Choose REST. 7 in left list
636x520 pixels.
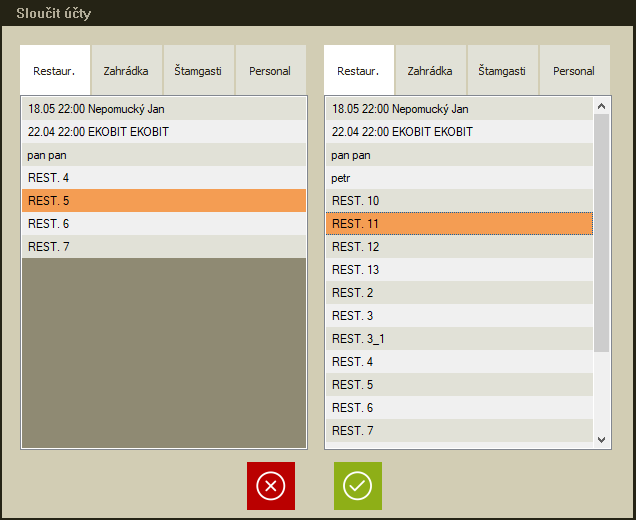coord(163,247)
